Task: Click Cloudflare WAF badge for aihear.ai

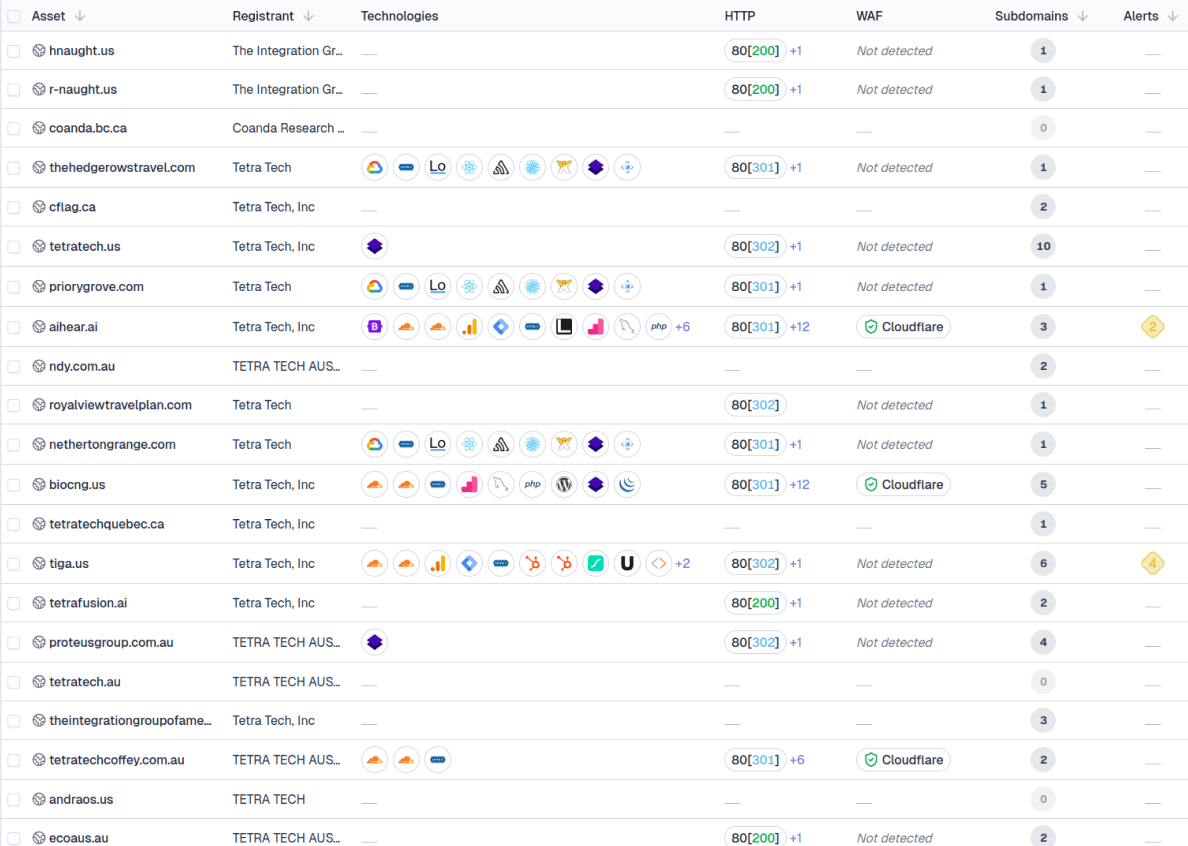Action: point(903,326)
